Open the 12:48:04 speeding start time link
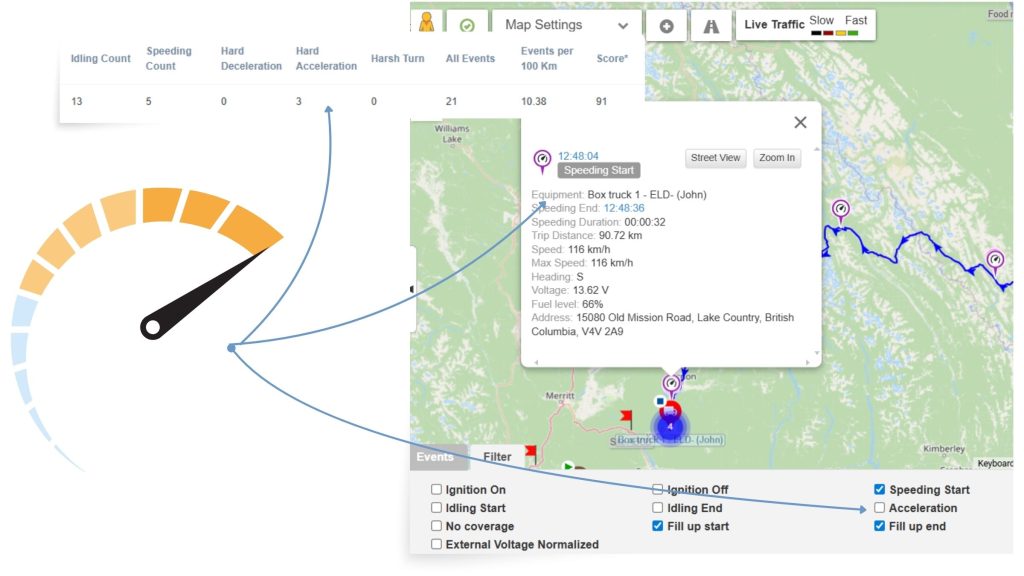The image size is (1024, 576). 578,156
